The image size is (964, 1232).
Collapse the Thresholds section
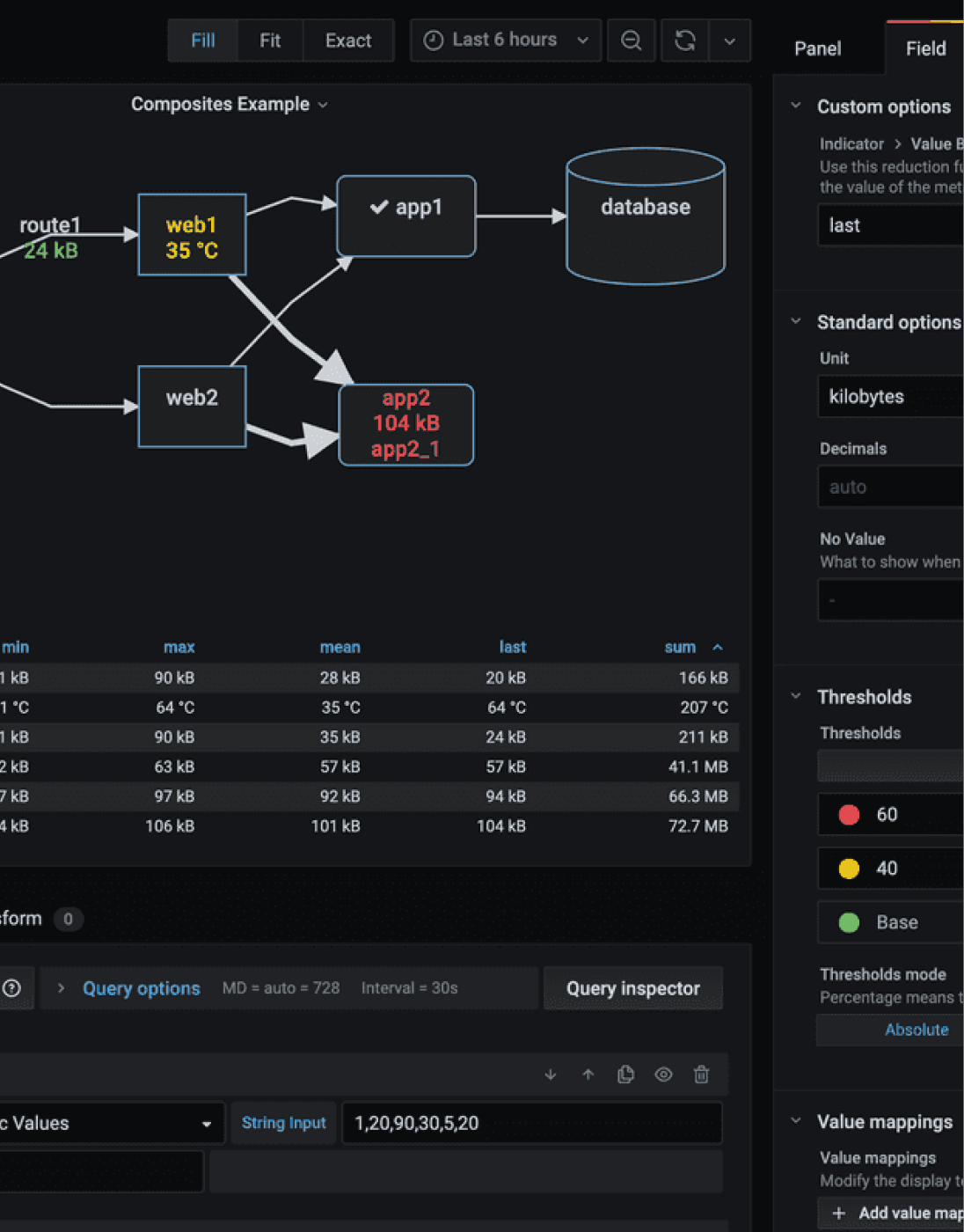pyautogui.click(x=796, y=697)
